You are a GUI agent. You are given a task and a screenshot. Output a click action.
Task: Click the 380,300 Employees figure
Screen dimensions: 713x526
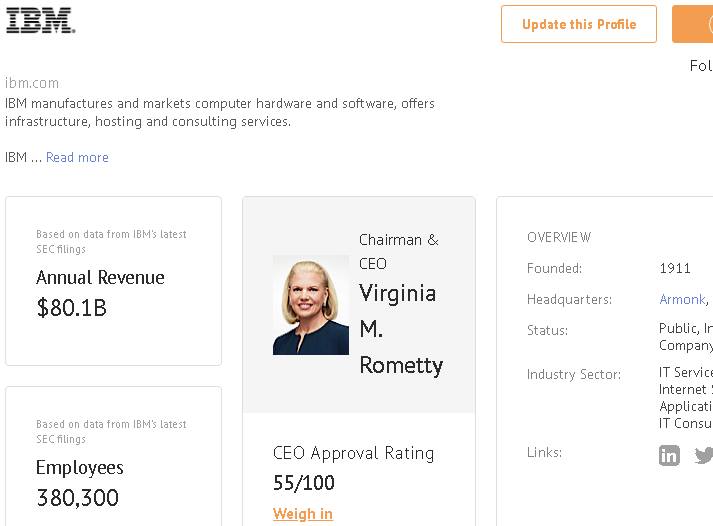(x=77, y=497)
